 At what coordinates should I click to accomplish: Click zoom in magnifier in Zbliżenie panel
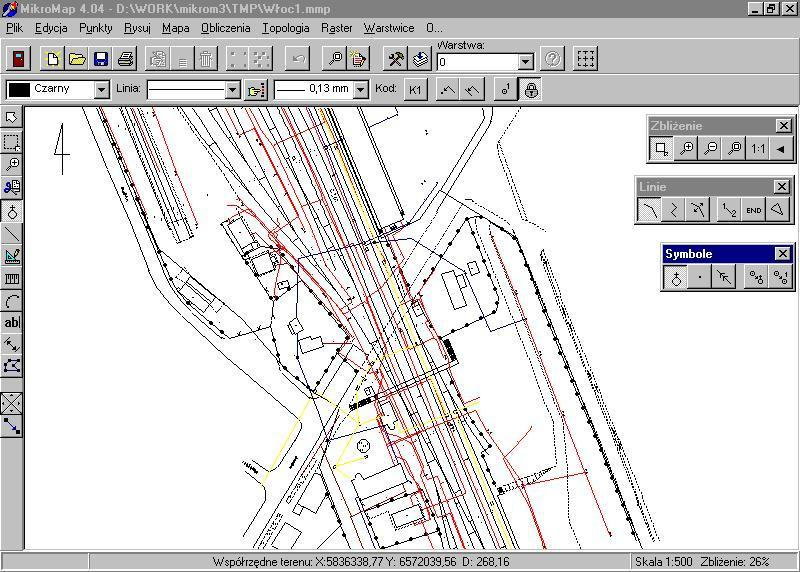(686, 149)
